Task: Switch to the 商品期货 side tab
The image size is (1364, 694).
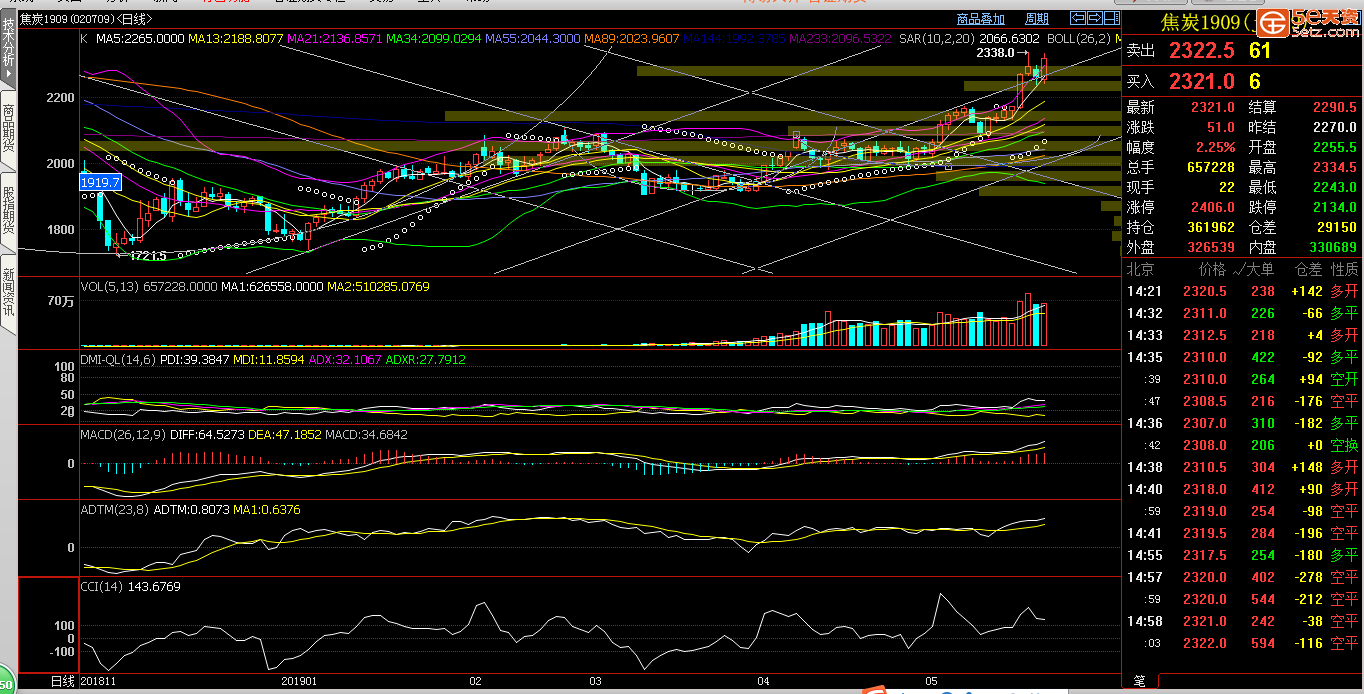Action: 8,132
